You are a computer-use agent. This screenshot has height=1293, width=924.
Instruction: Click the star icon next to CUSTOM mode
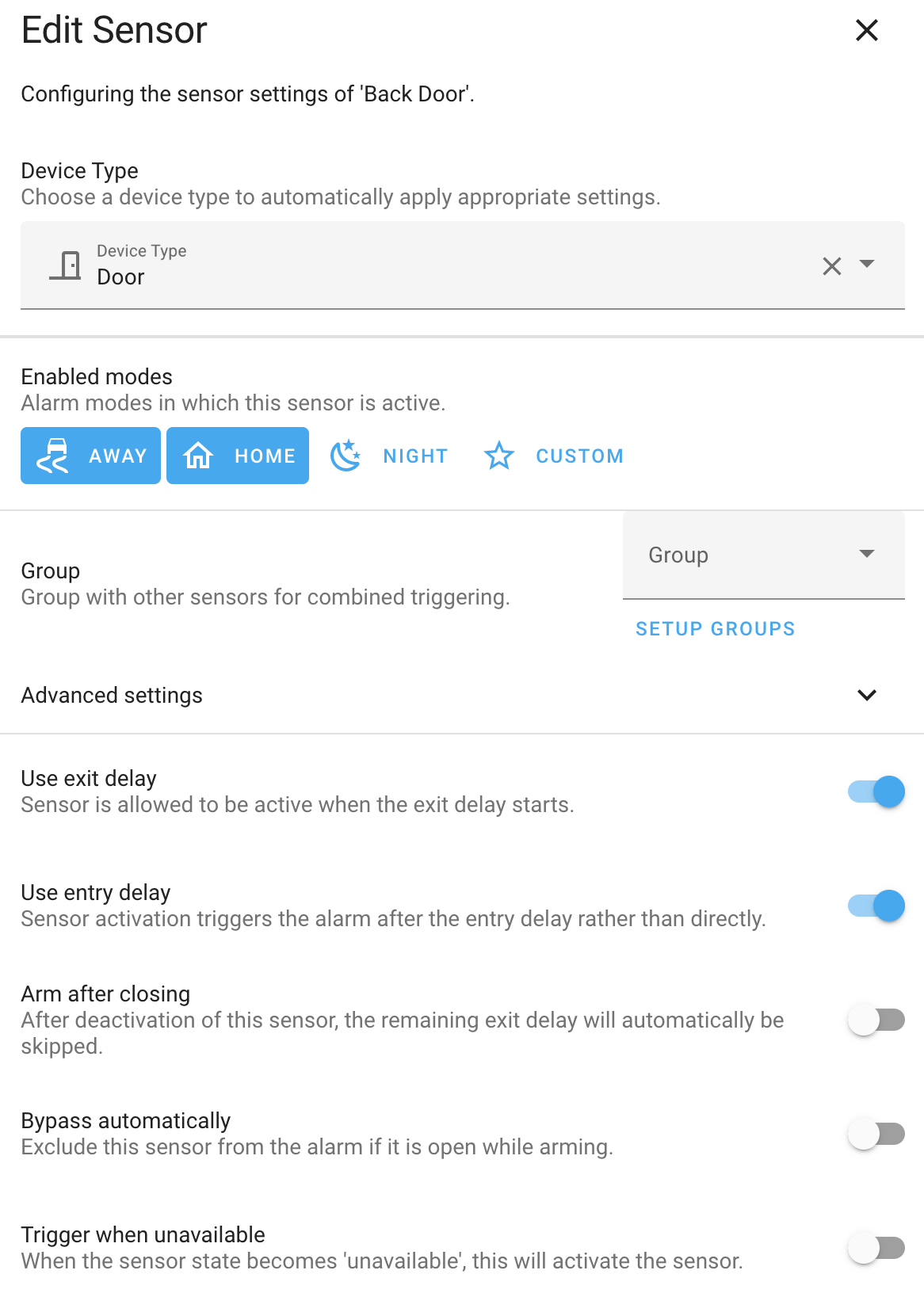coord(499,456)
